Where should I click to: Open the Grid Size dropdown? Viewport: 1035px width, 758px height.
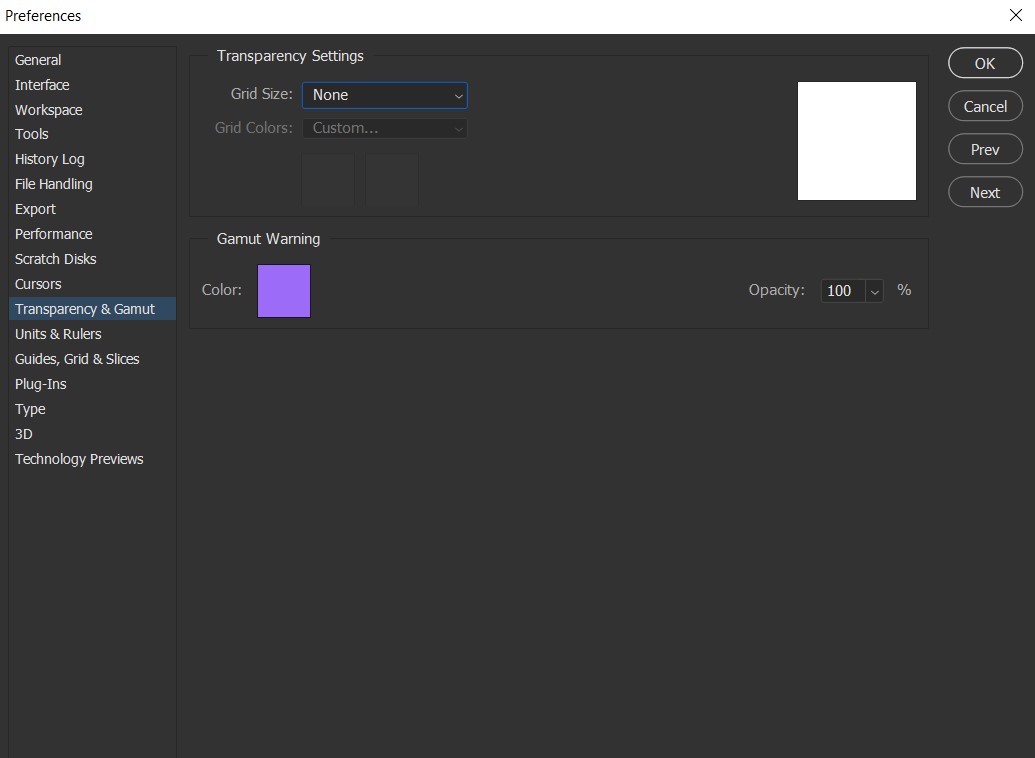click(x=385, y=95)
